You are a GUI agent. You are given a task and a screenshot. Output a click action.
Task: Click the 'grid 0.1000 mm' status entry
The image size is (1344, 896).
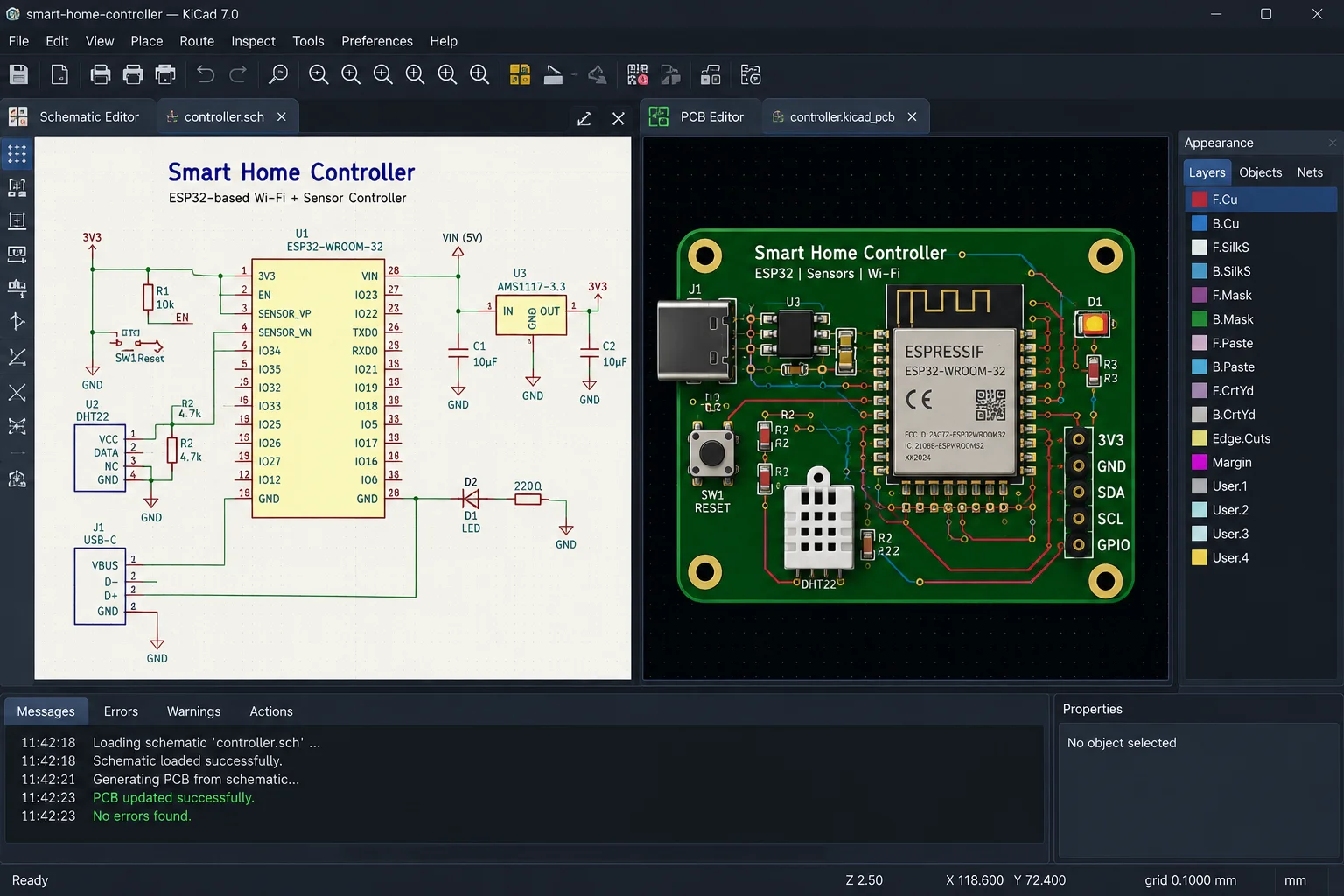(1190, 880)
